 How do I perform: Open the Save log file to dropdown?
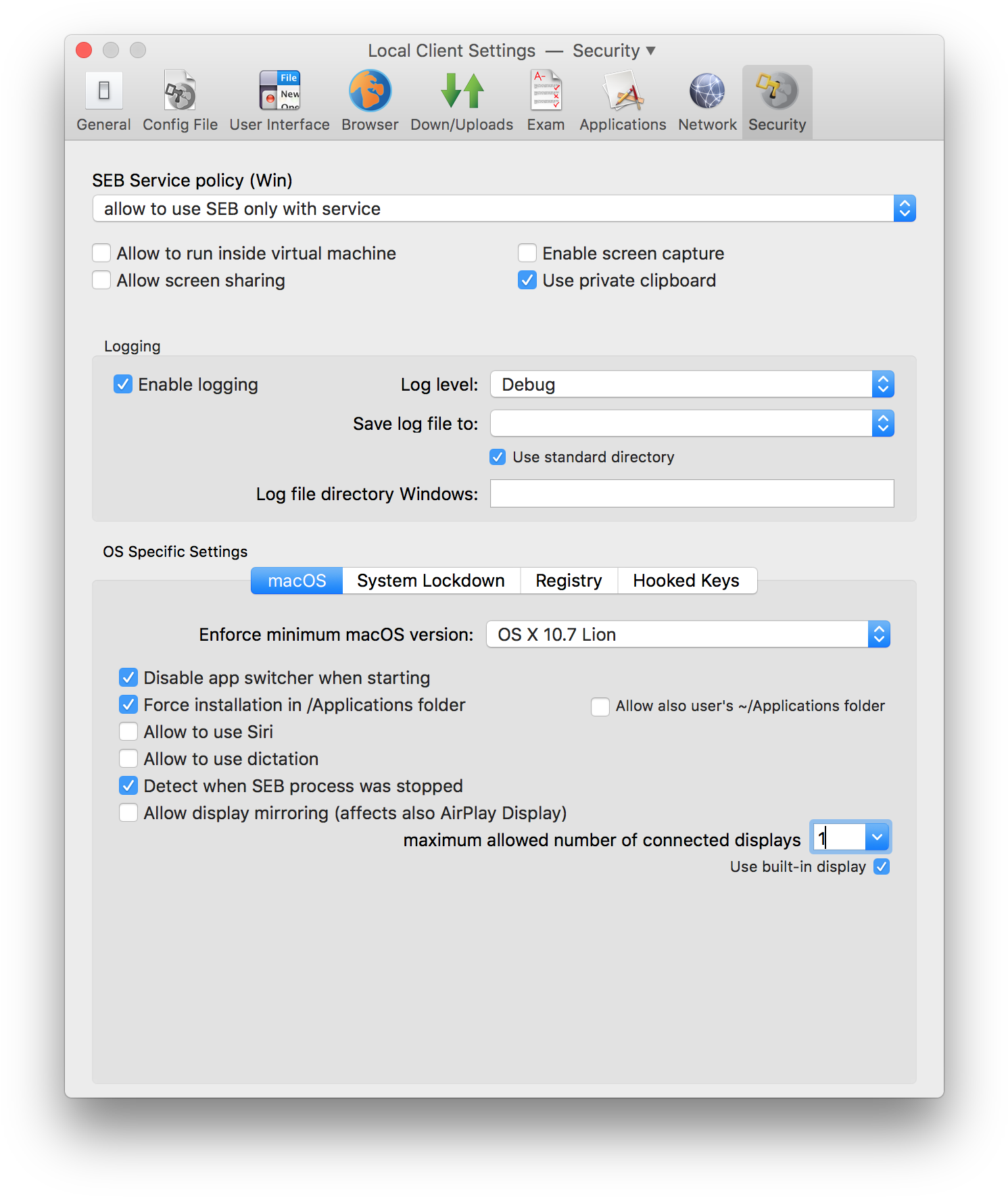[x=692, y=423]
